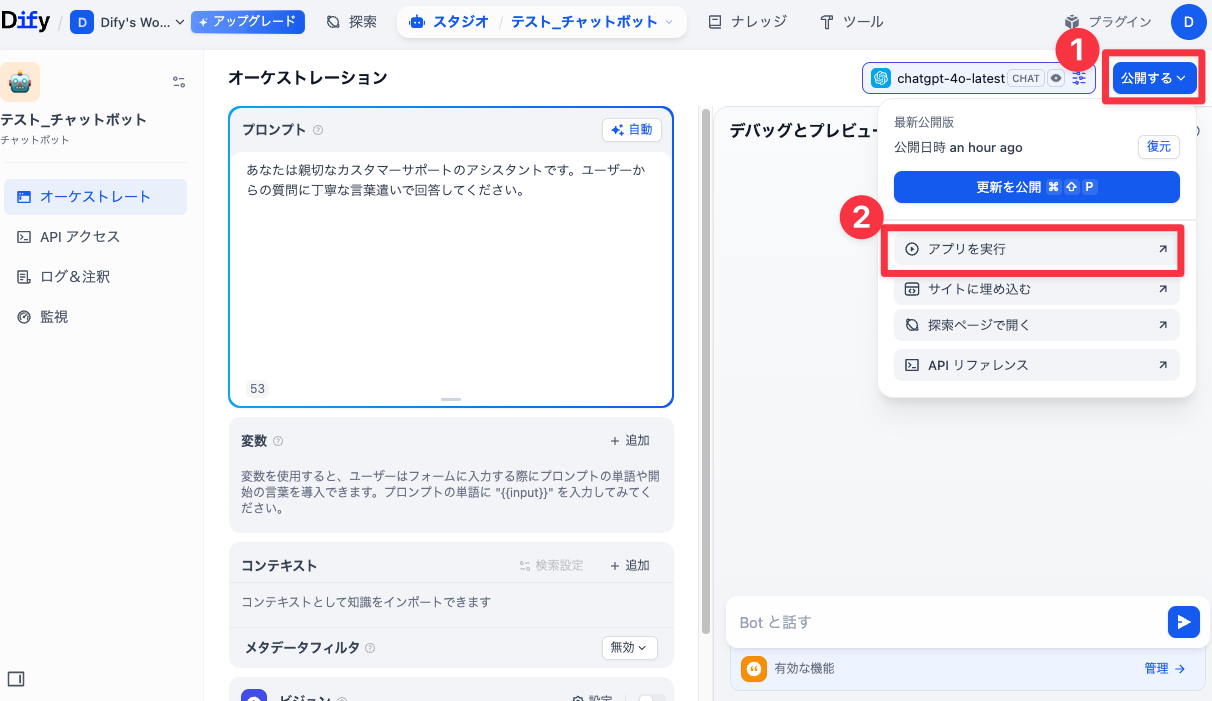1212x701 pixels.
Task: Collapse the sidebar panel icon
Action: (x=16, y=679)
